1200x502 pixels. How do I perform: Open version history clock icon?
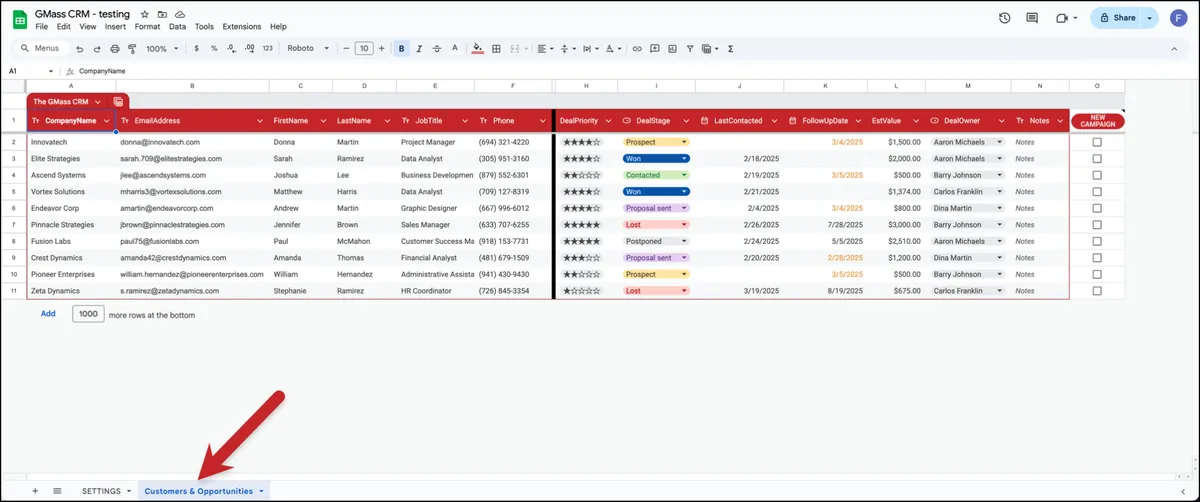coord(1004,18)
